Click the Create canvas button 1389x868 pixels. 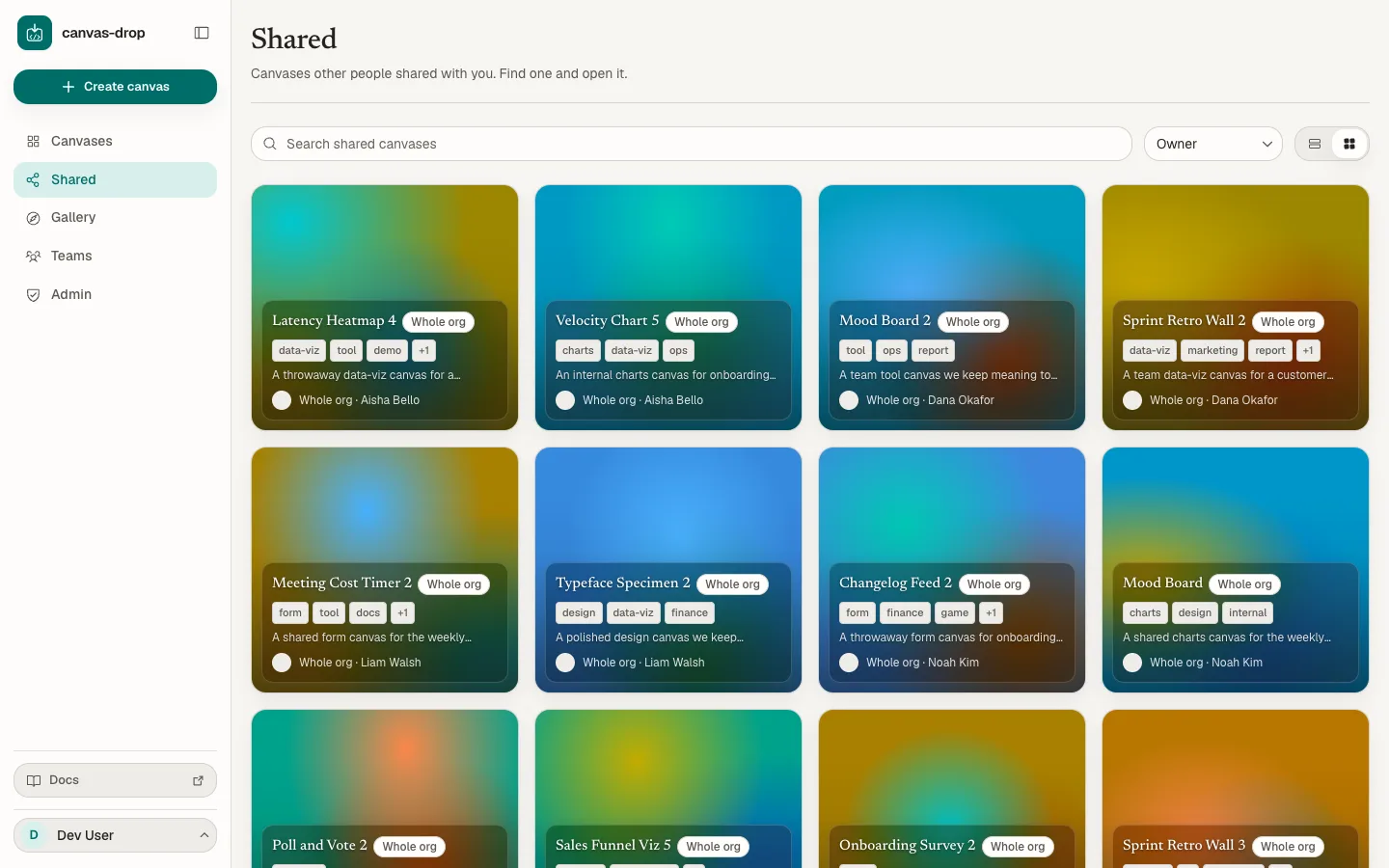115,87
